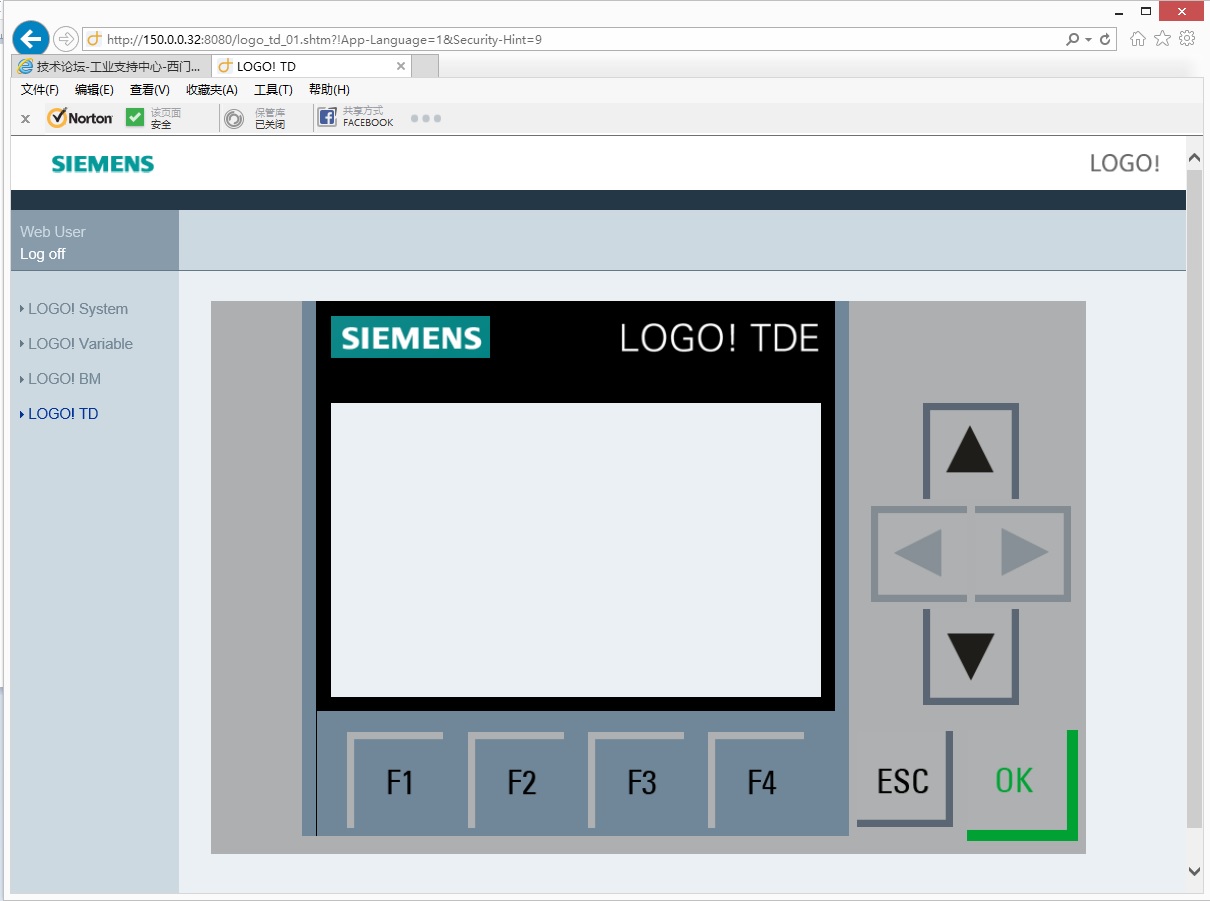Click the down arrow key on LOGO! TDE

point(970,656)
